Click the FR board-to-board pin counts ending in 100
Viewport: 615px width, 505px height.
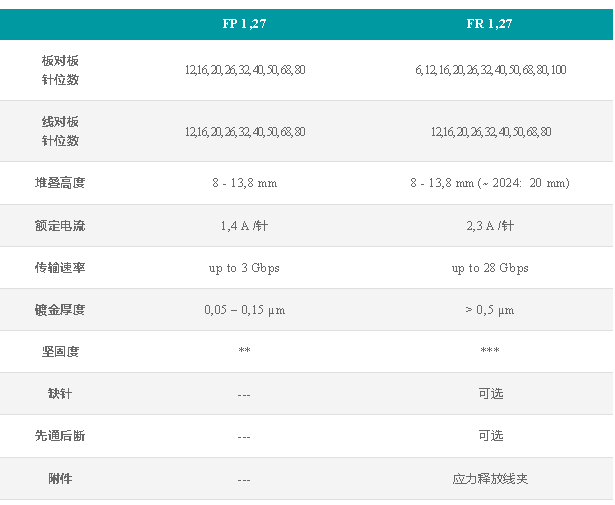click(490, 70)
